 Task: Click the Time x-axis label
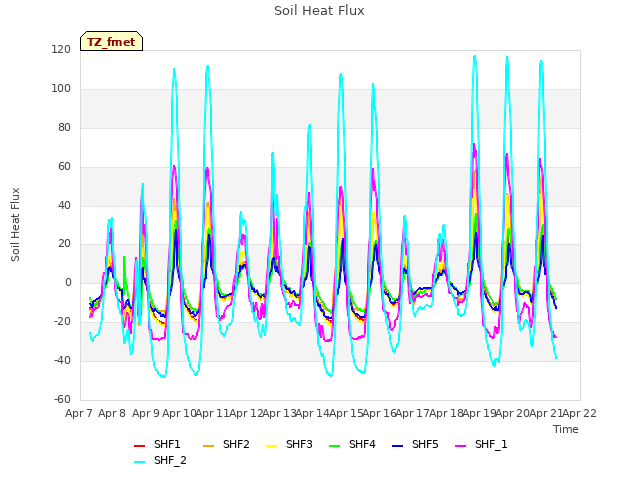point(566,429)
